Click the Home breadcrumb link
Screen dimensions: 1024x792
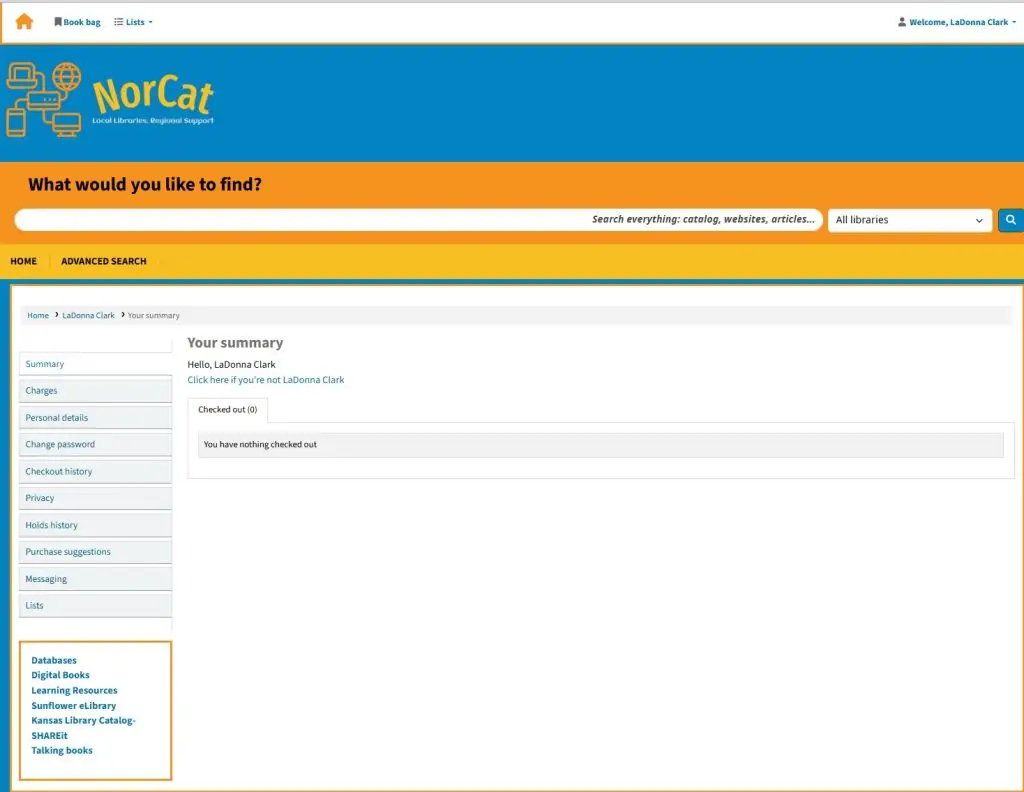click(38, 316)
